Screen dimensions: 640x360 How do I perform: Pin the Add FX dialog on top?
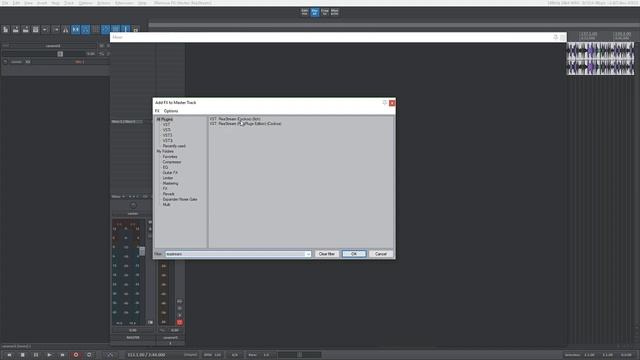coord(384,103)
